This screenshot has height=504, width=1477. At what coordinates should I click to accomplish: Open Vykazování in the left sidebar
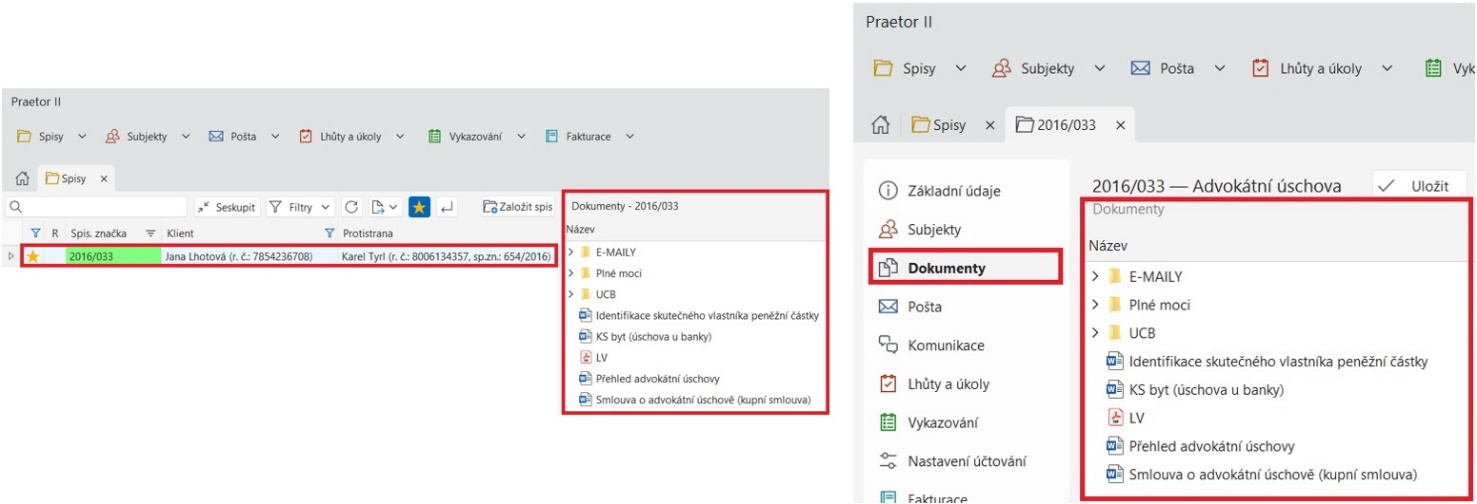[943, 423]
